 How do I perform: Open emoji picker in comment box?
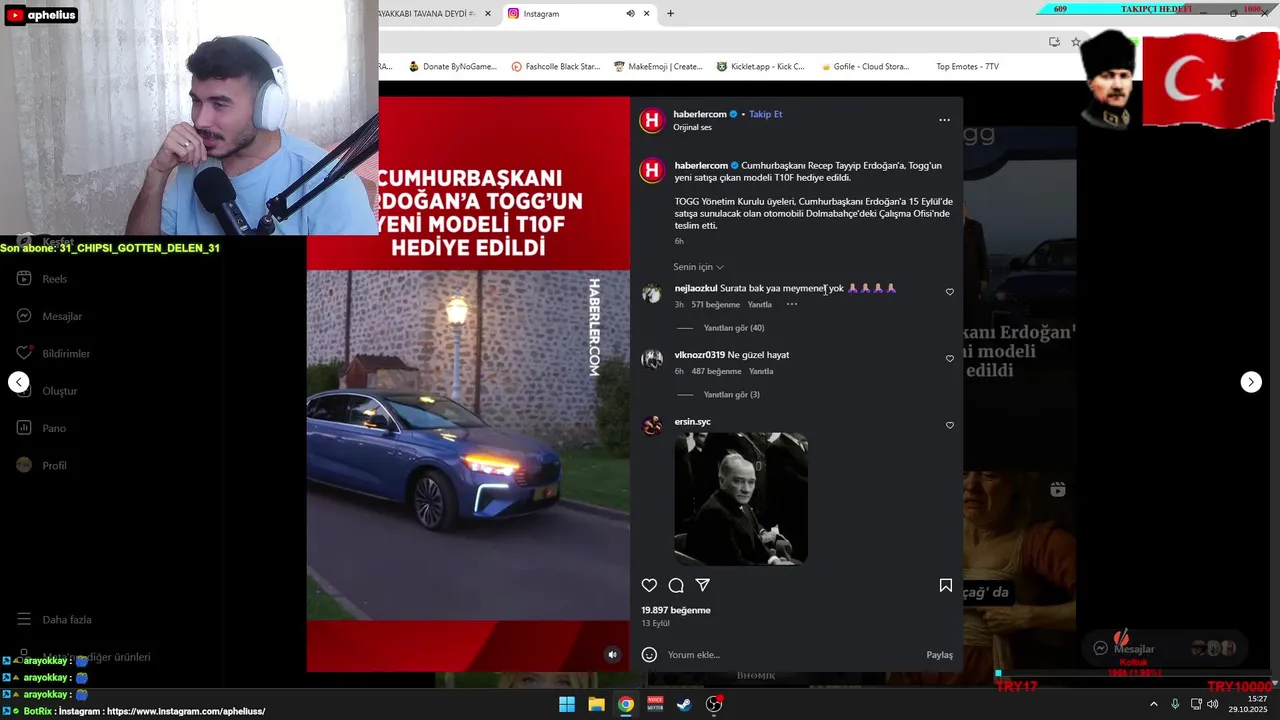click(649, 654)
